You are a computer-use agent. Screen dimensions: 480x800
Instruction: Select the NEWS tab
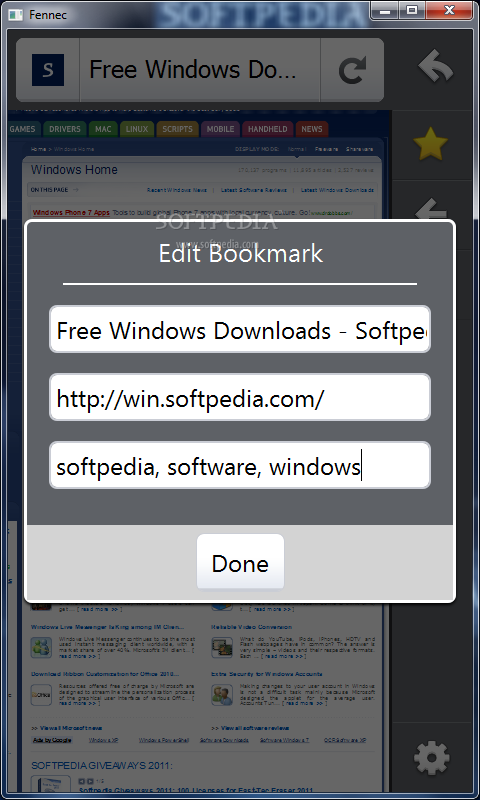tap(312, 129)
